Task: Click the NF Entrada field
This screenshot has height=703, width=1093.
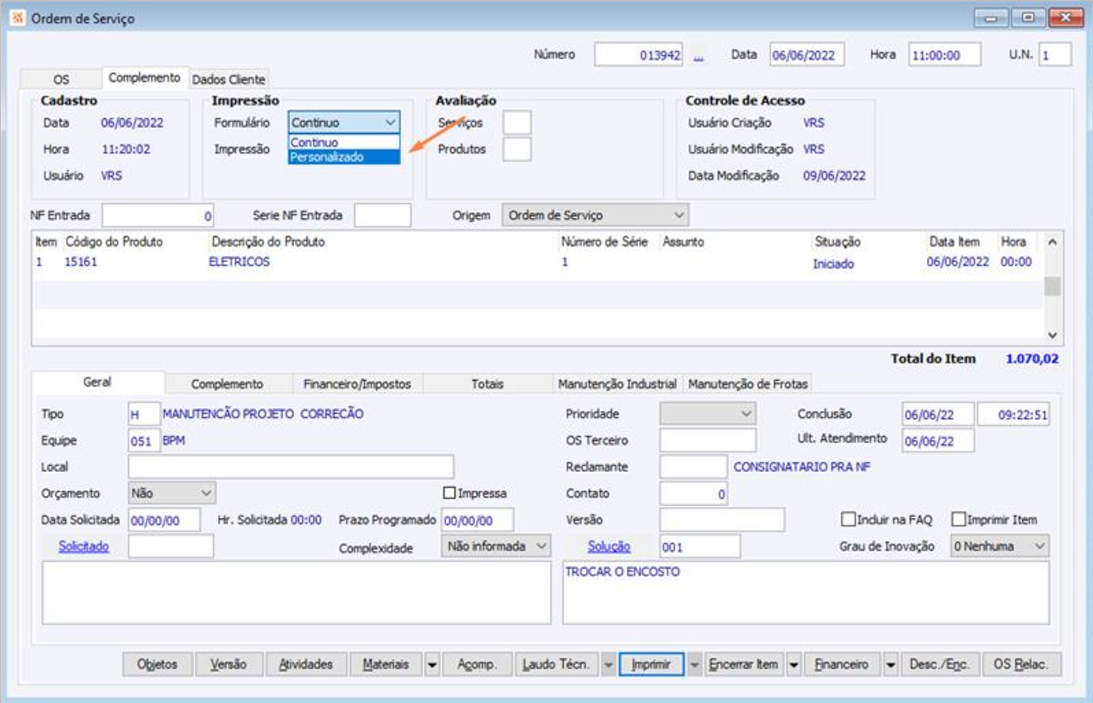Action: click(x=158, y=215)
